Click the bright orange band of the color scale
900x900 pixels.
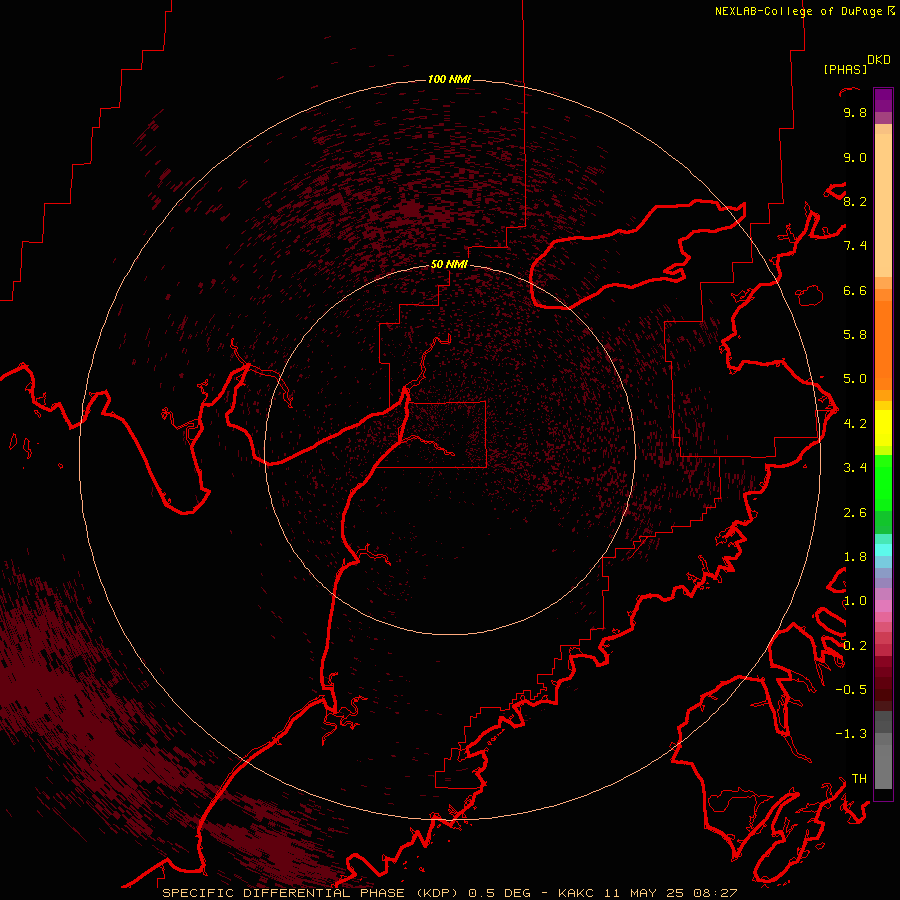pyautogui.click(x=883, y=345)
